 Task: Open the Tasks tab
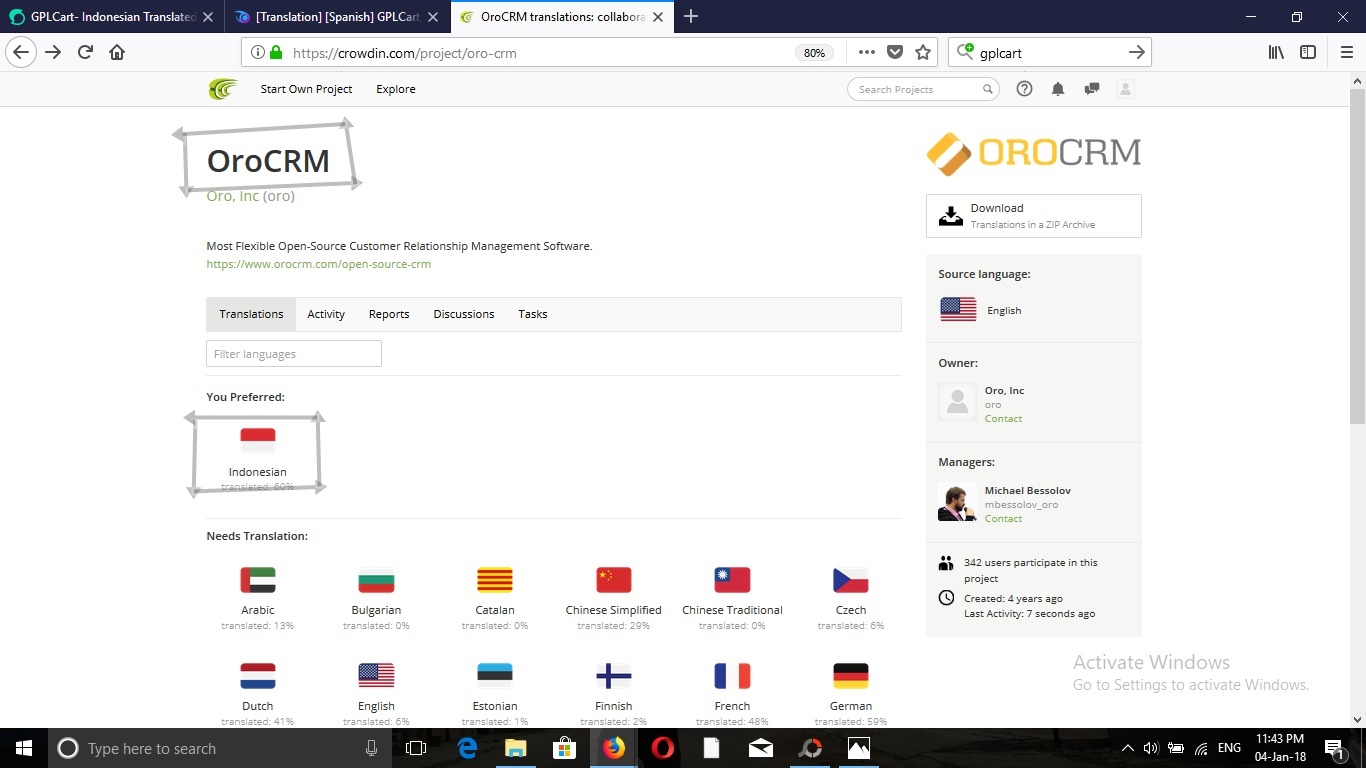[x=533, y=314]
